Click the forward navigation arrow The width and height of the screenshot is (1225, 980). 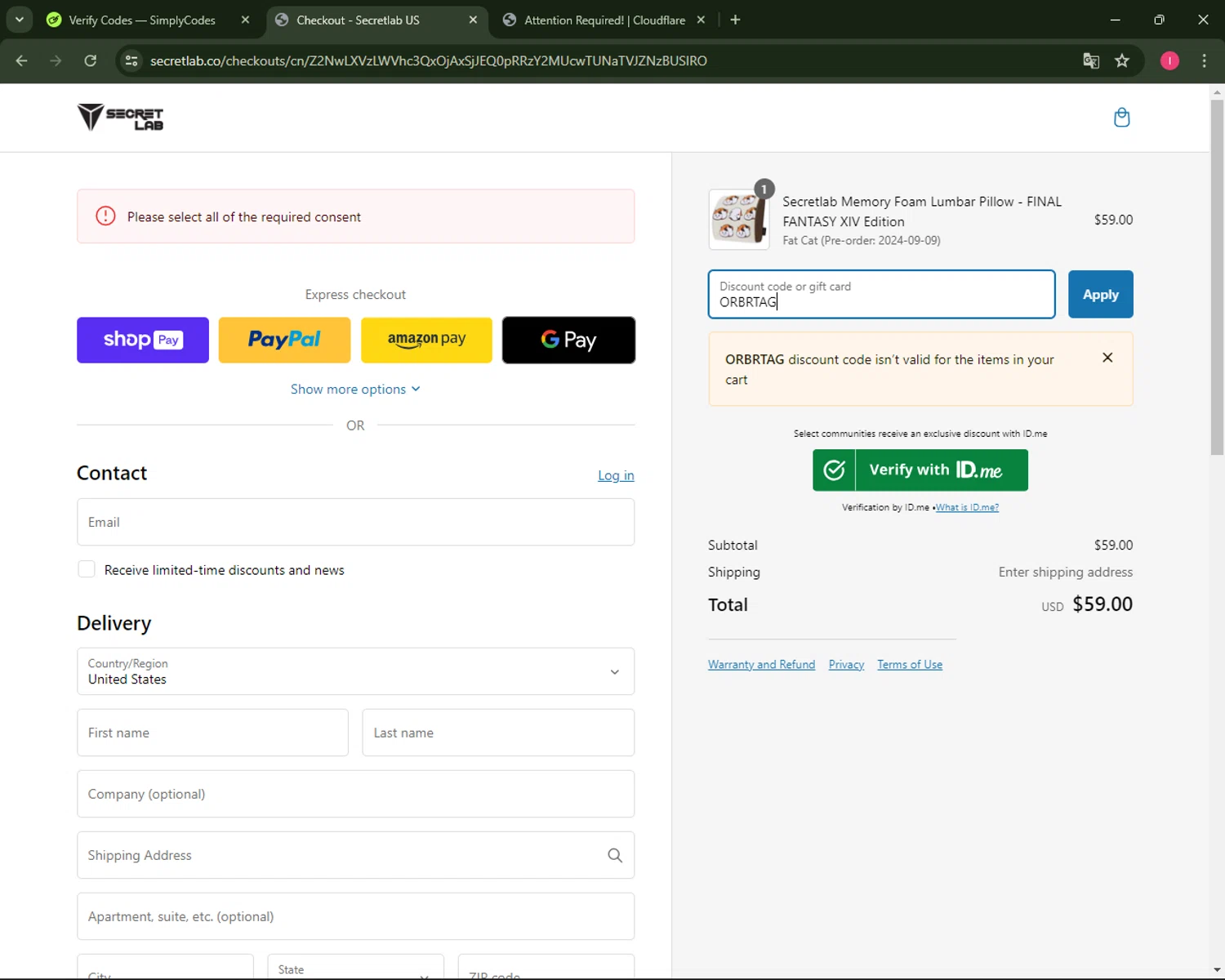click(56, 60)
